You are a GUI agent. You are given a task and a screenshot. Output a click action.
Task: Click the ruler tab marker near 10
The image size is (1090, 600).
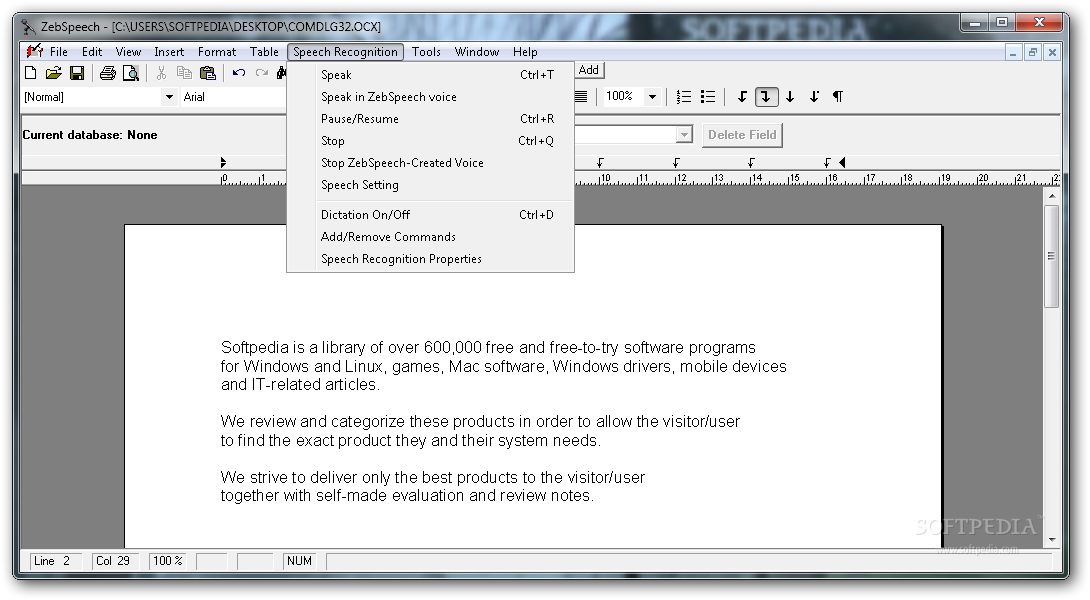600,163
